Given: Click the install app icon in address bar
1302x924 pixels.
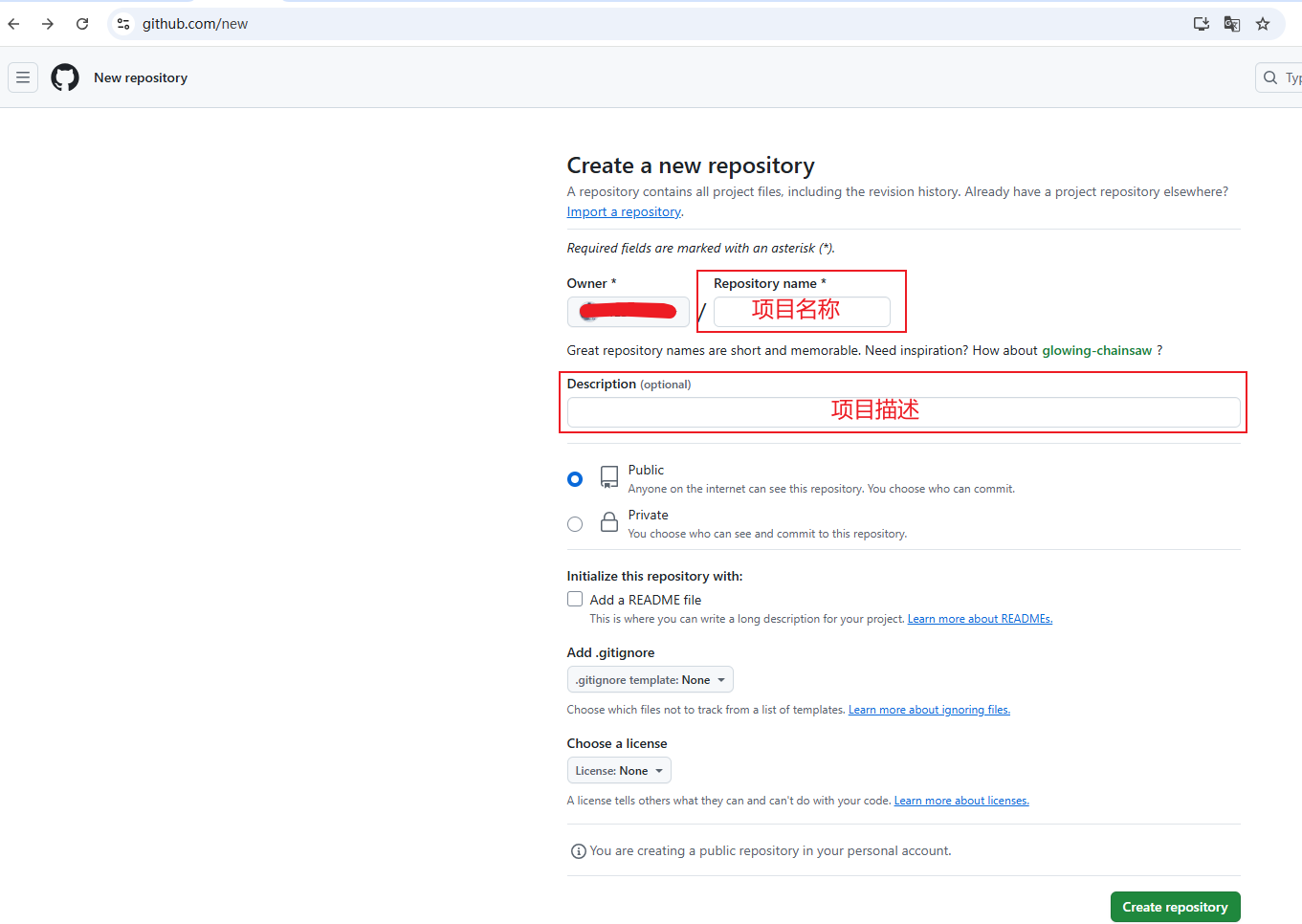Looking at the screenshot, I should (1202, 24).
